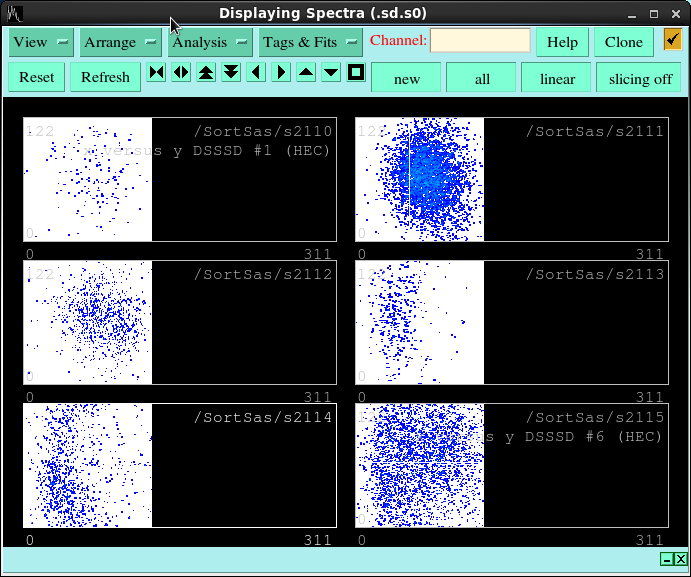The width and height of the screenshot is (691, 577).
Task: Click the 'all' toggle button
Action: pyautogui.click(x=482, y=78)
